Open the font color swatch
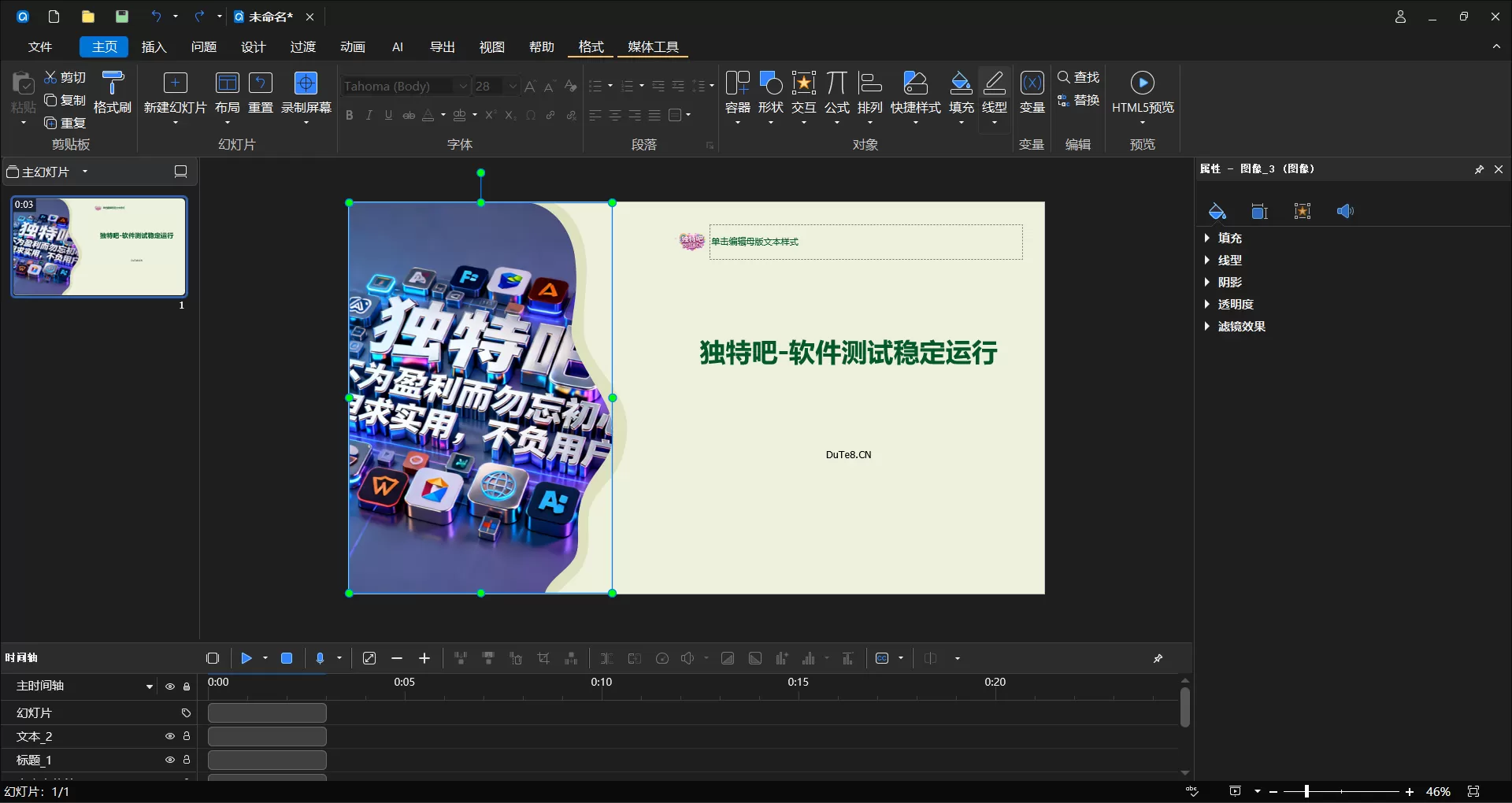 coord(429,115)
